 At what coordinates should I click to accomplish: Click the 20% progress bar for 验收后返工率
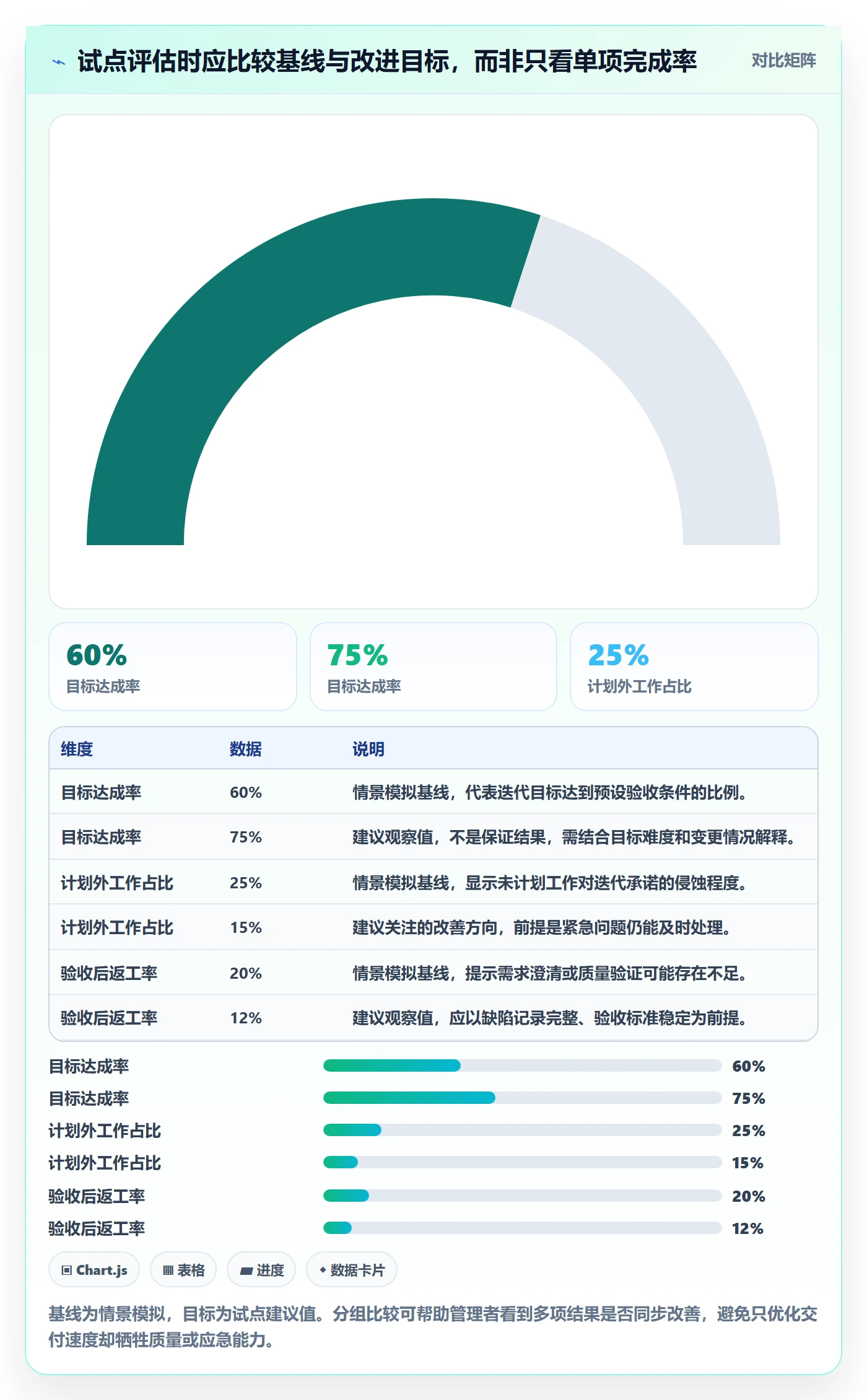coord(523,1196)
